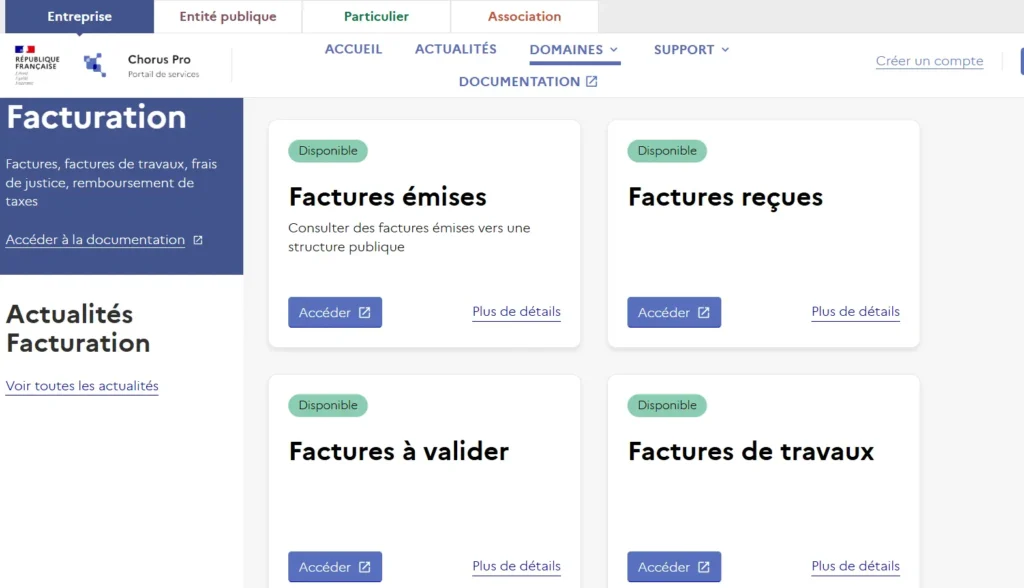
Task: Open the SUPPORT dropdown
Action: (691, 49)
